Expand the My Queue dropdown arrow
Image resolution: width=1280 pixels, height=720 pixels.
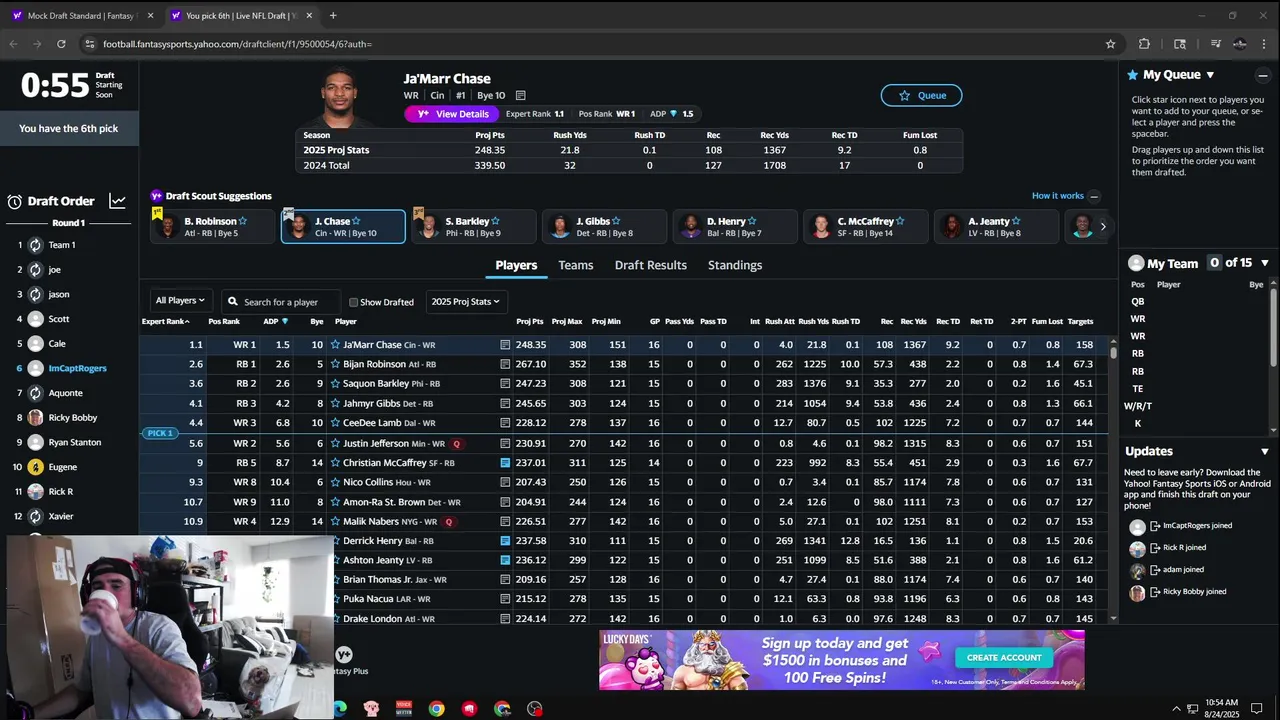click(1210, 75)
